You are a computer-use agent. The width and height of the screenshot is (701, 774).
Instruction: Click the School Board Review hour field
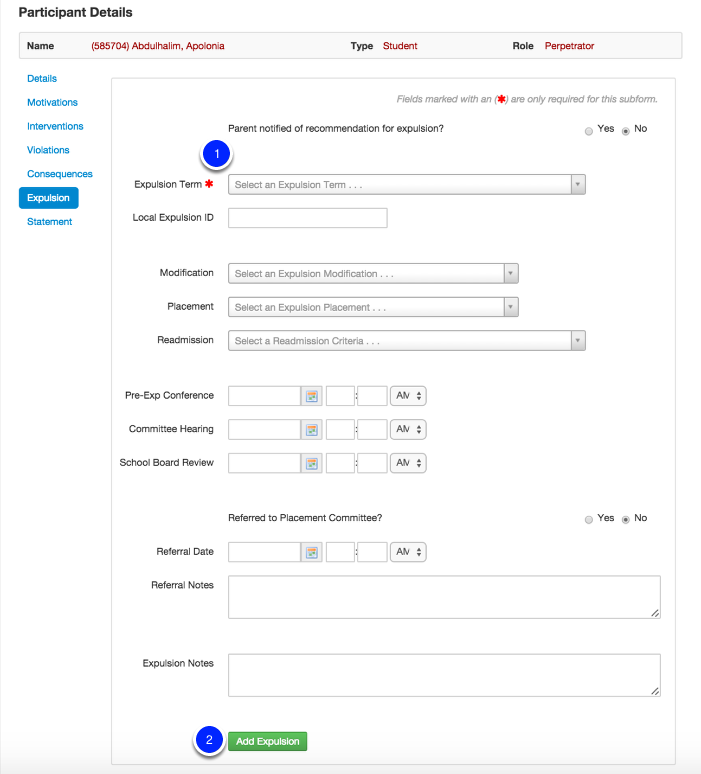click(340, 463)
